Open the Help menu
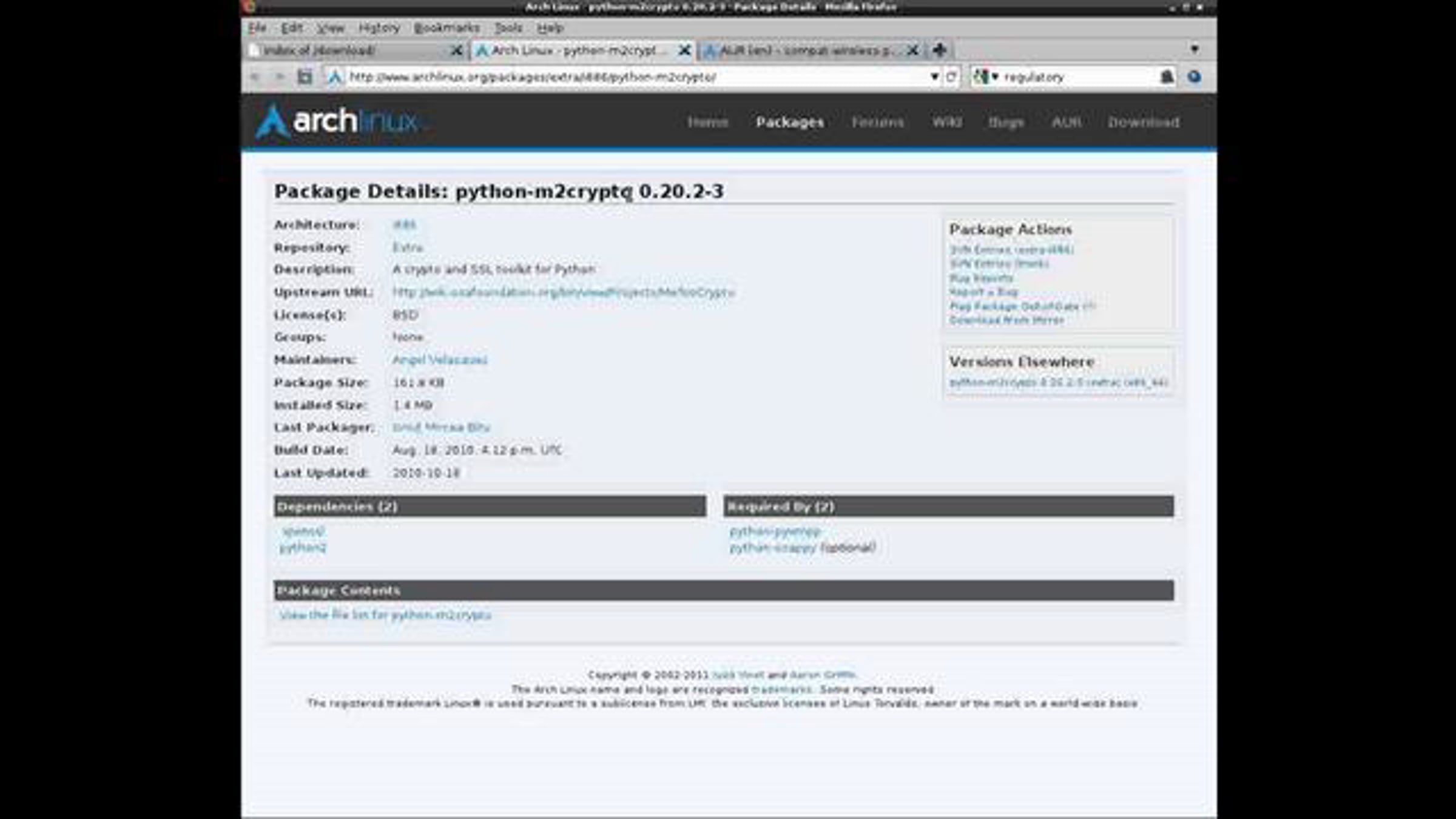The width and height of the screenshot is (1456, 819). click(x=550, y=28)
